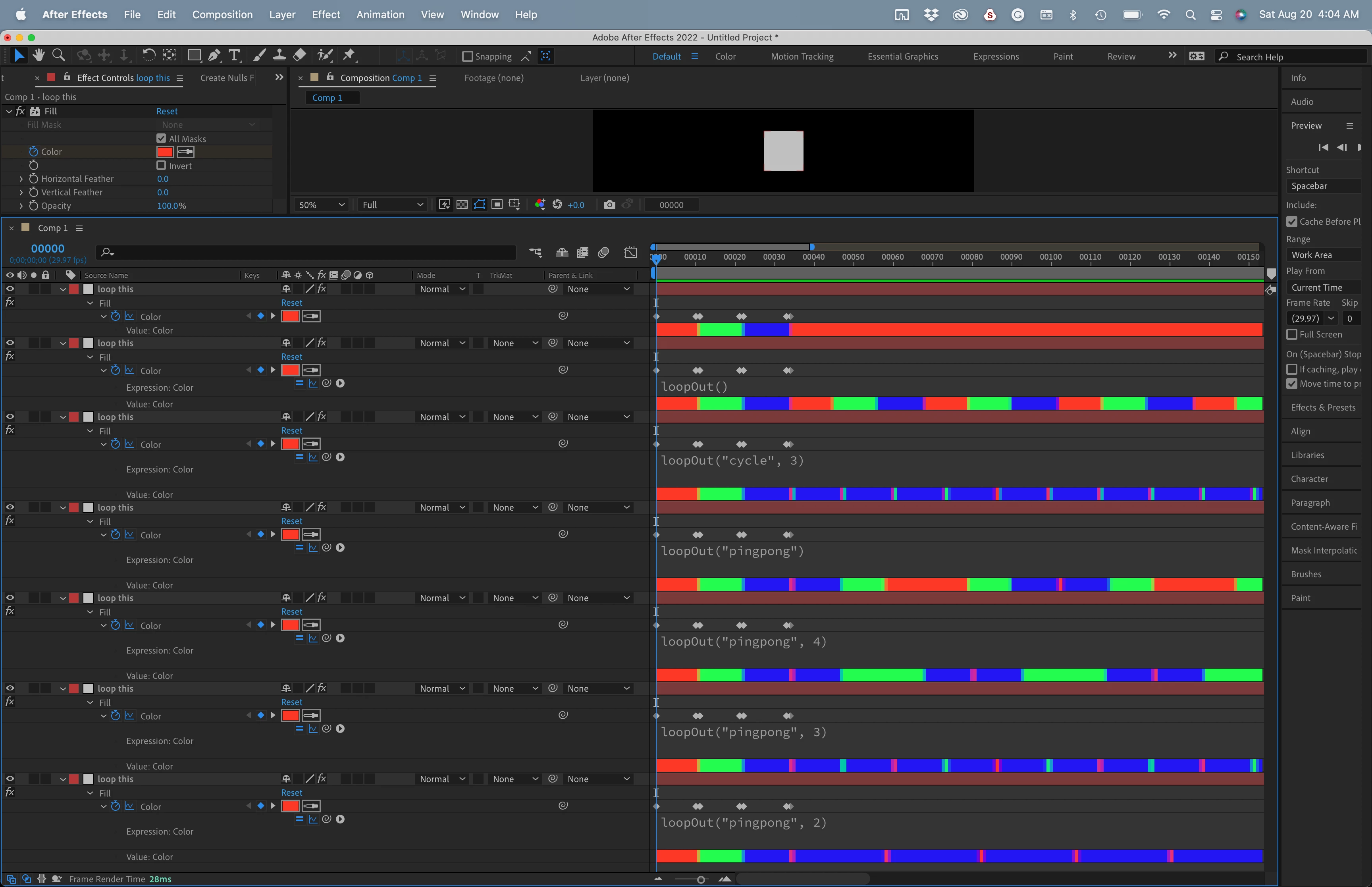Switch to Motion Tracking workspace
The image size is (1372, 887).
tap(802, 56)
